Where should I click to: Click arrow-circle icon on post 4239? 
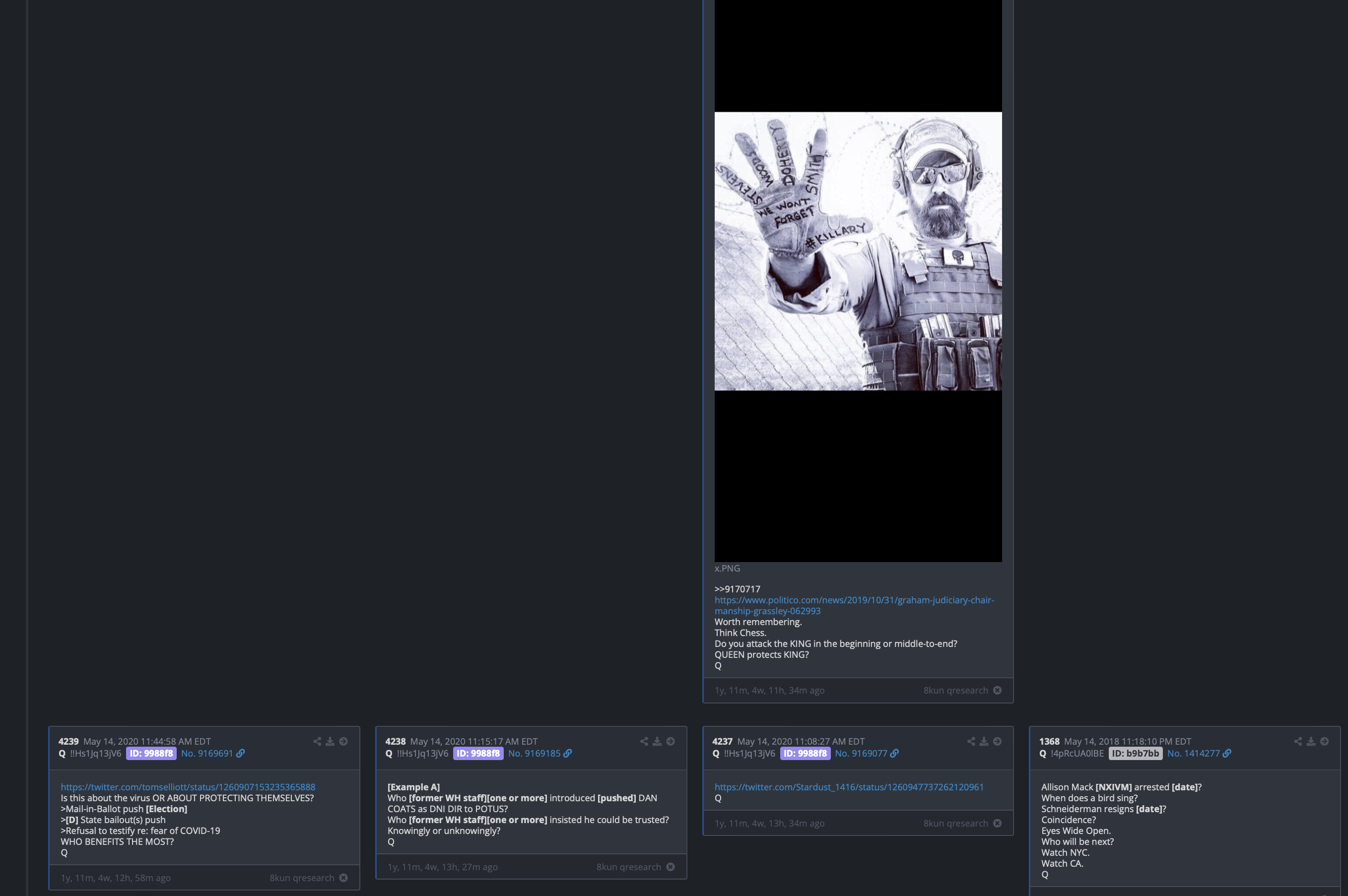343,741
